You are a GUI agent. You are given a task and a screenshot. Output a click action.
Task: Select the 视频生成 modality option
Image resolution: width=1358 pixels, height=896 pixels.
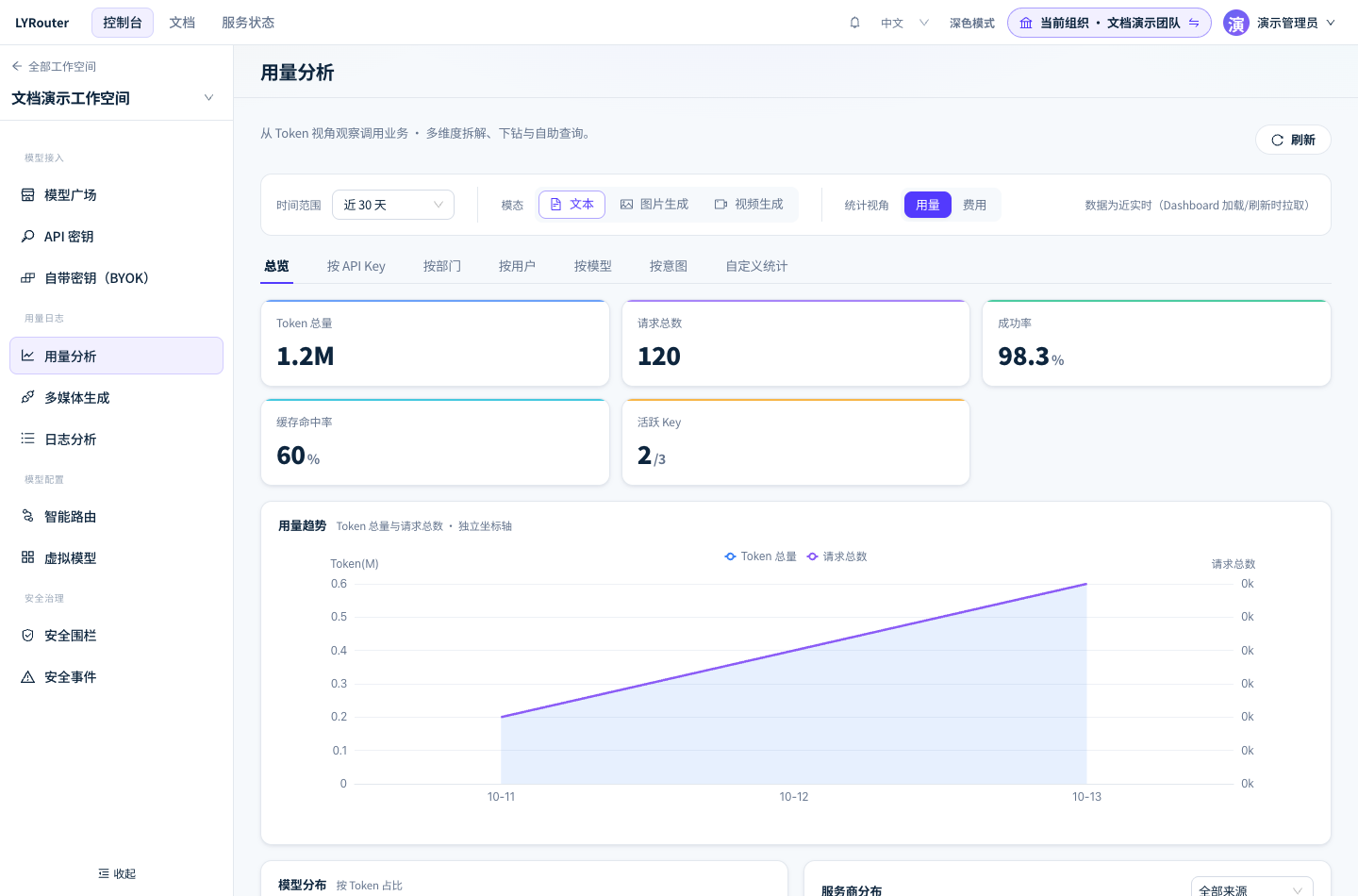coord(749,205)
